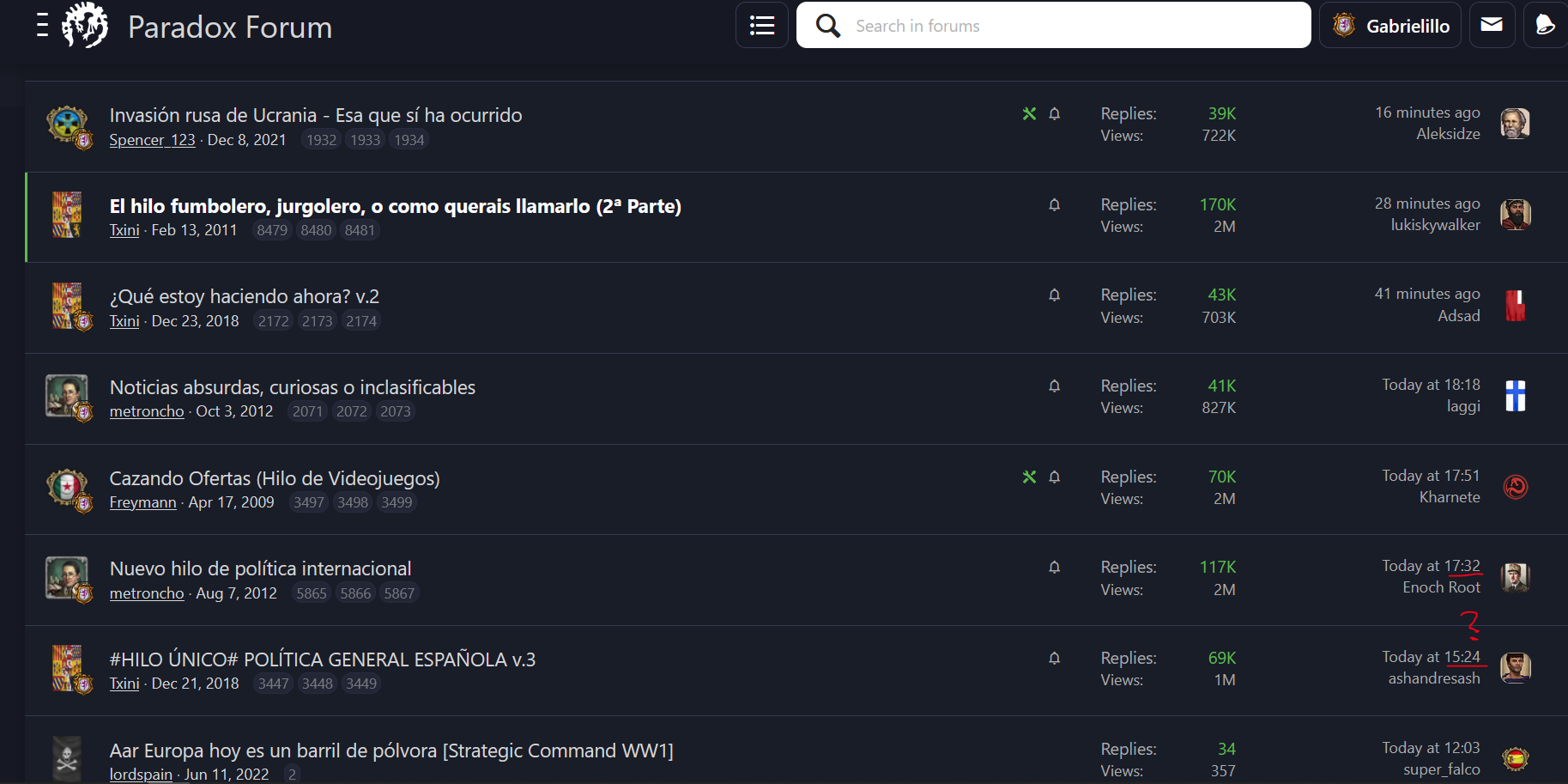Toggle the watch bell on POLÍTICA GENERAL ESPAÑOLA v.3
This screenshot has width=1568, height=784.
coord(1054,657)
